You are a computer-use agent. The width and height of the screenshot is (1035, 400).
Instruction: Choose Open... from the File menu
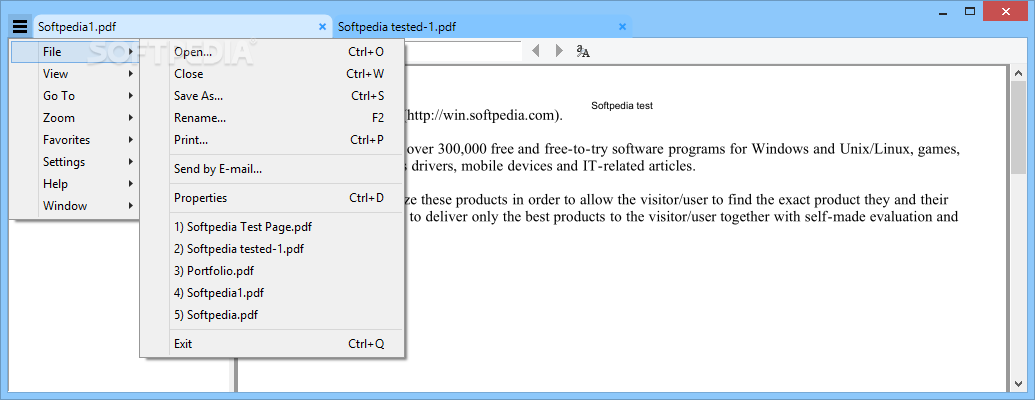coord(272,52)
